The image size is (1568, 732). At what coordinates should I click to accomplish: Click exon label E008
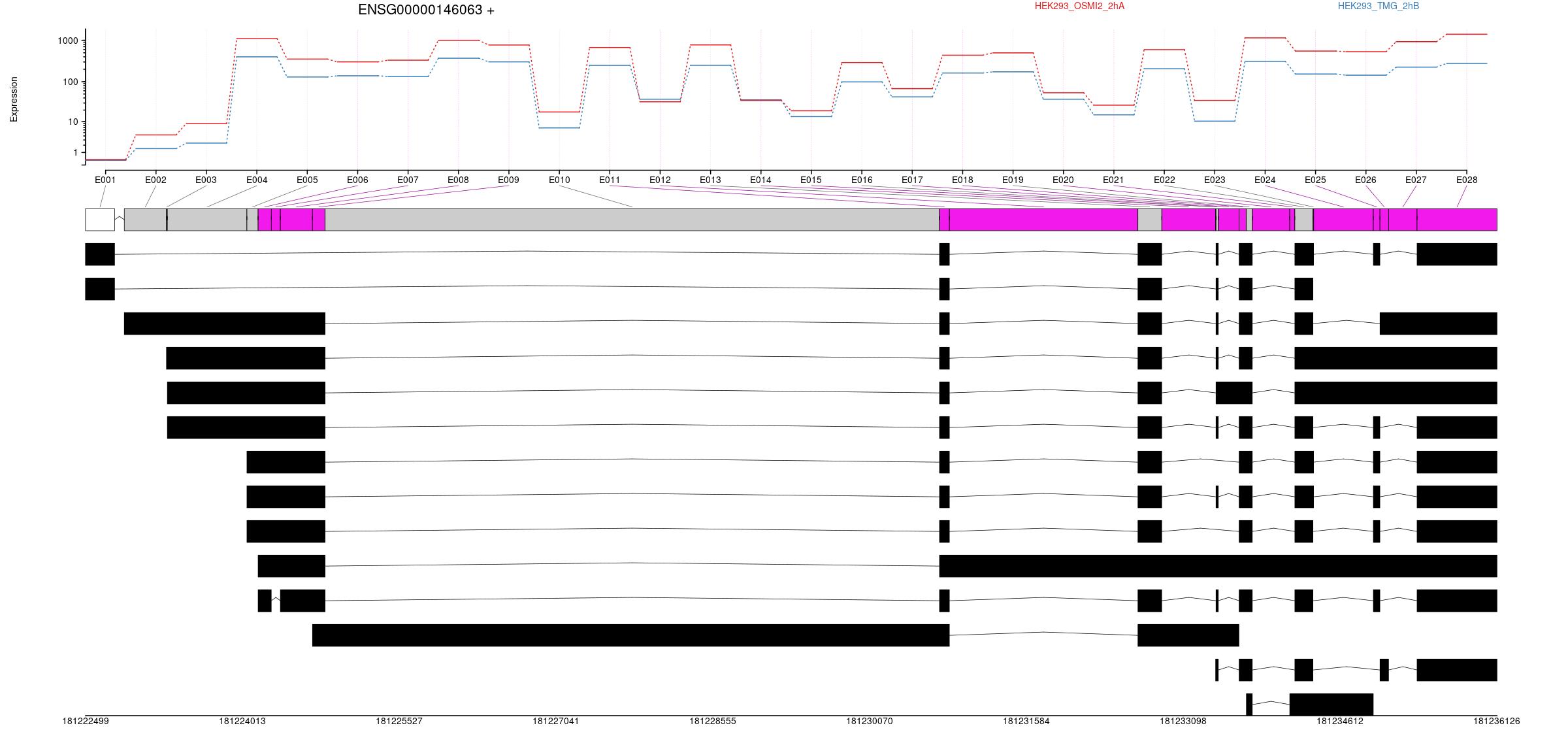tap(458, 180)
